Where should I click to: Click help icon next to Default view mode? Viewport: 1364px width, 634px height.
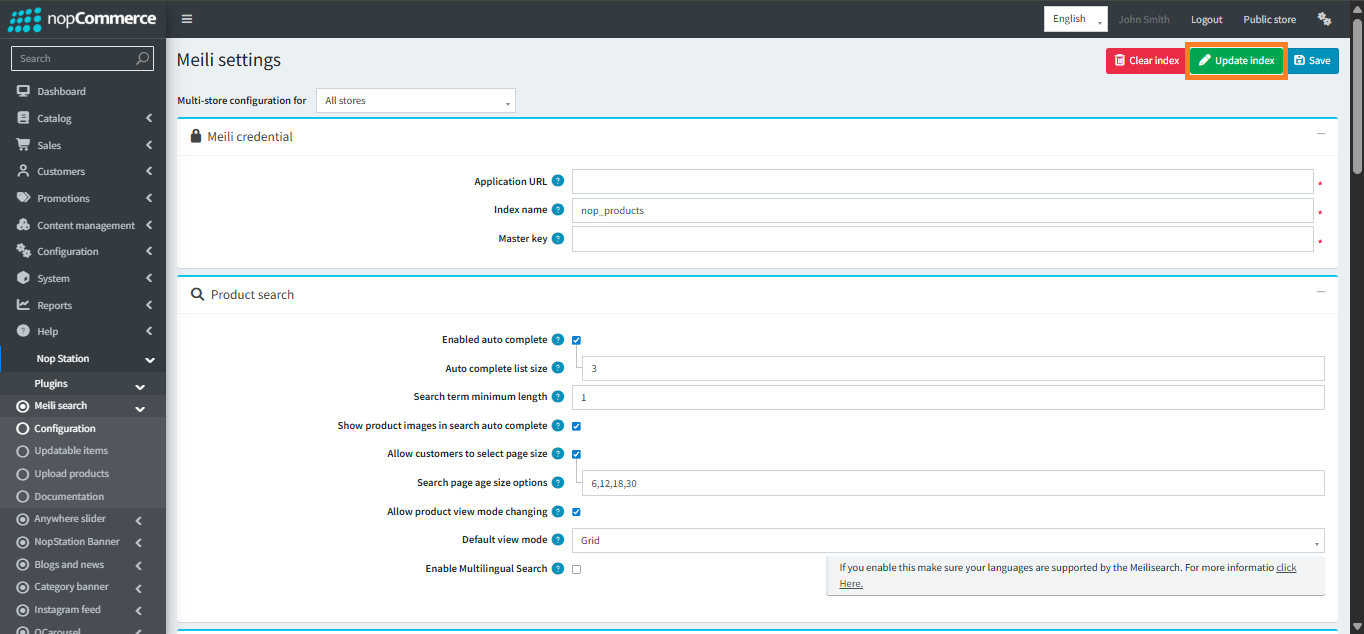click(558, 540)
